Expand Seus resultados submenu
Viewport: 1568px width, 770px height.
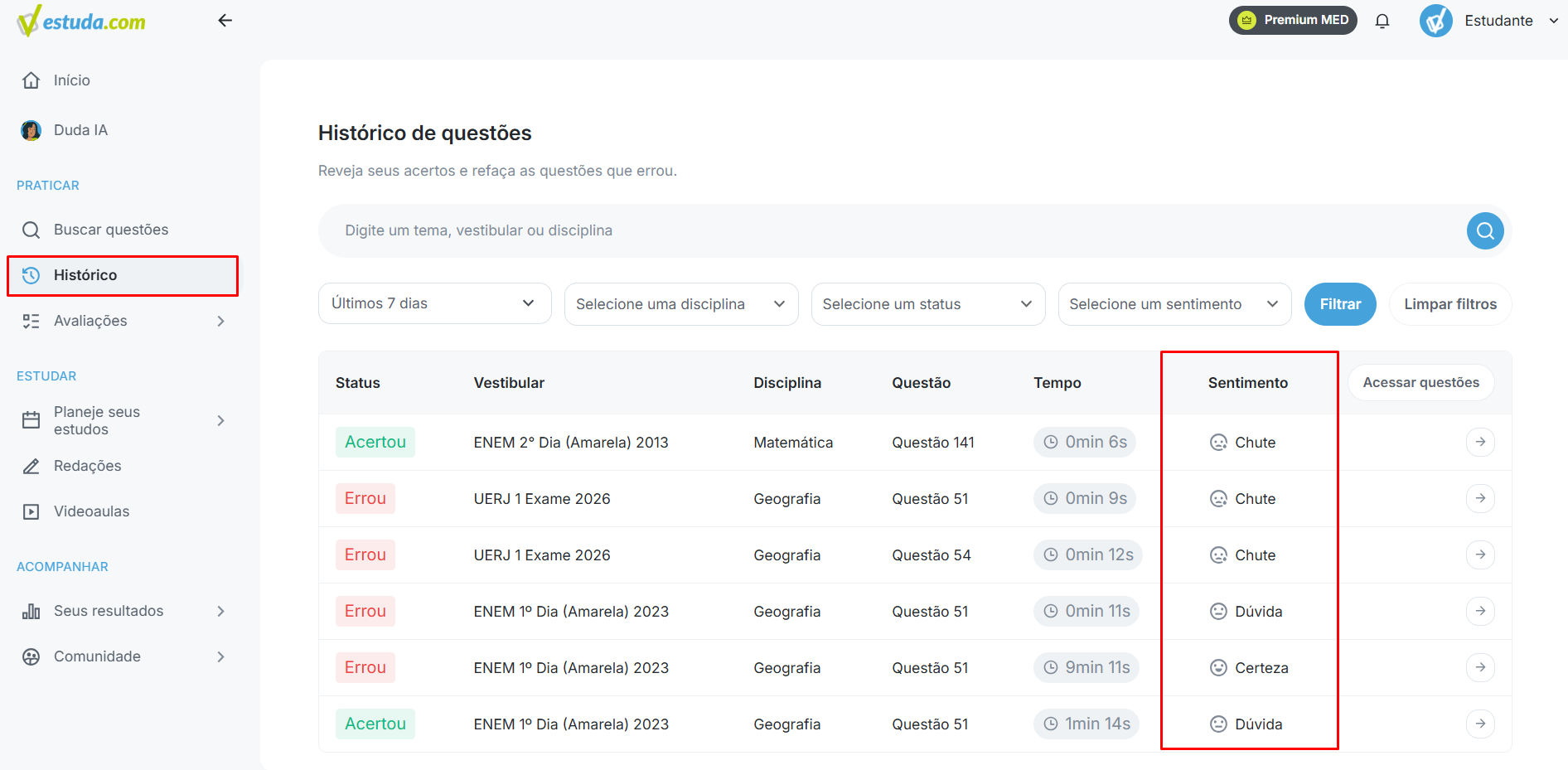point(123,611)
